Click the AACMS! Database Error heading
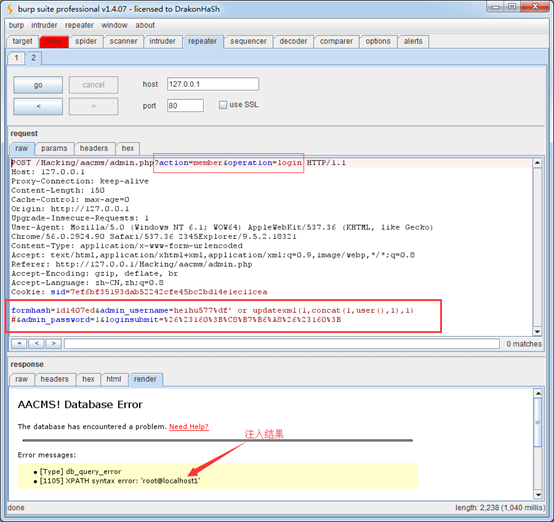The width and height of the screenshot is (554, 522). click(80, 405)
